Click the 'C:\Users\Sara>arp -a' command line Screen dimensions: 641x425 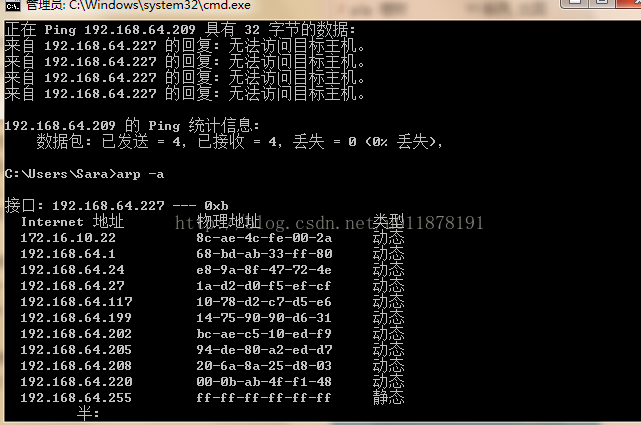(85, 174)
